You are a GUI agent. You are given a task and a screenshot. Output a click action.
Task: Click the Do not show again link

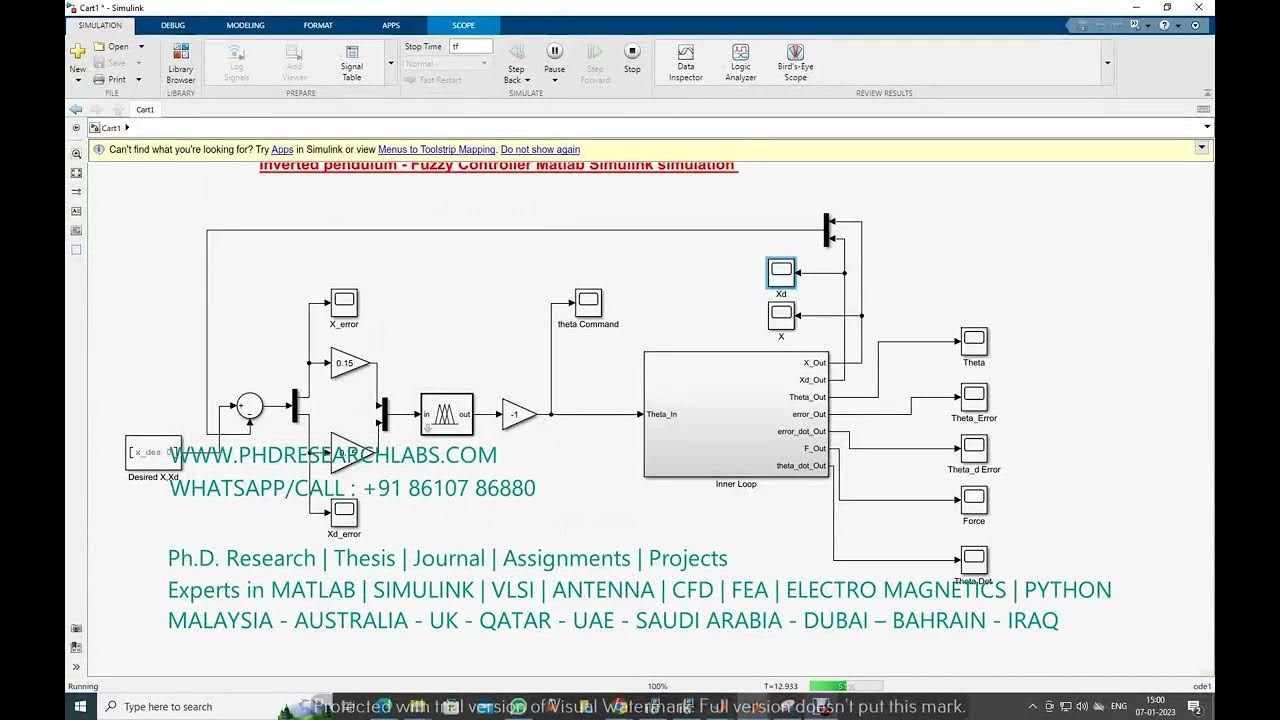coord(540,150)
